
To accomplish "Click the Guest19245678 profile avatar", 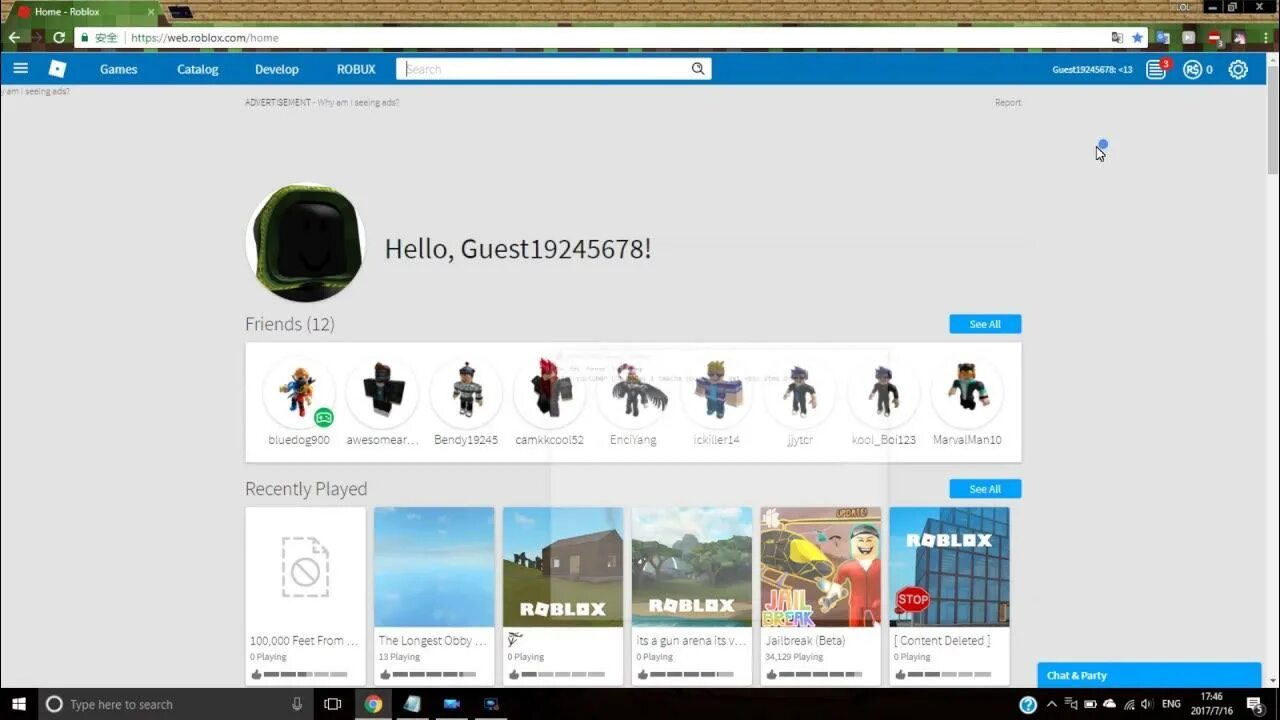I will 305,243.
